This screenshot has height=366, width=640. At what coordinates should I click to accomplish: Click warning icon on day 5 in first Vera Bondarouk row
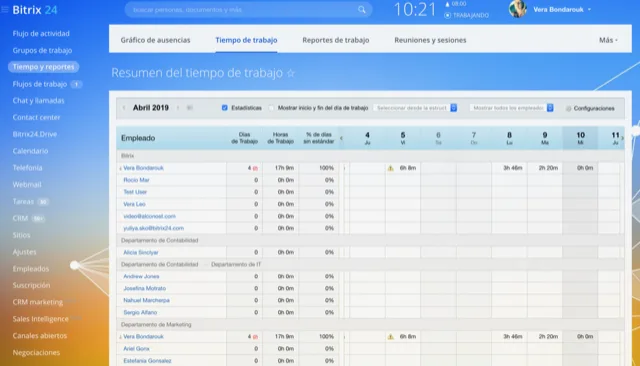tap(391, 168)
